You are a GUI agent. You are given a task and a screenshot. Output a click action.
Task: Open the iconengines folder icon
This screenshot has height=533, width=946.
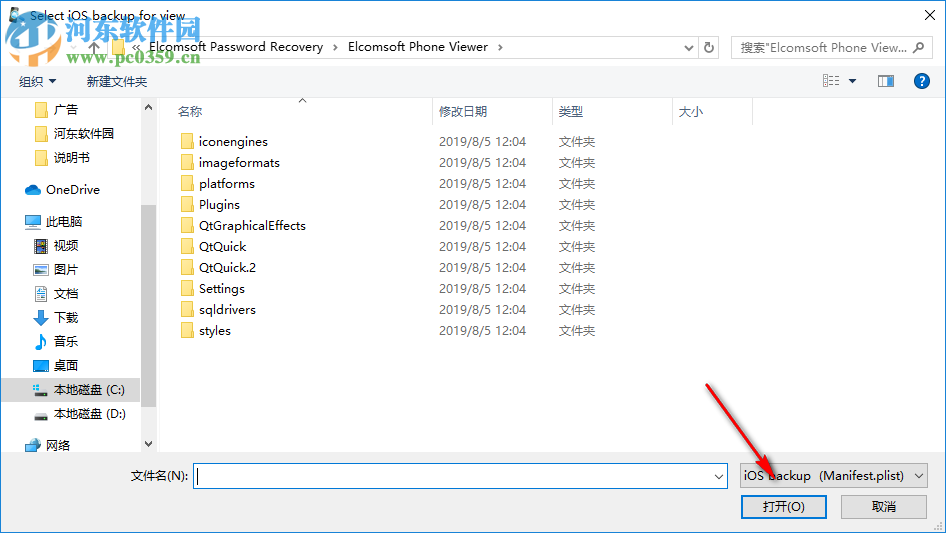point(187,141)
